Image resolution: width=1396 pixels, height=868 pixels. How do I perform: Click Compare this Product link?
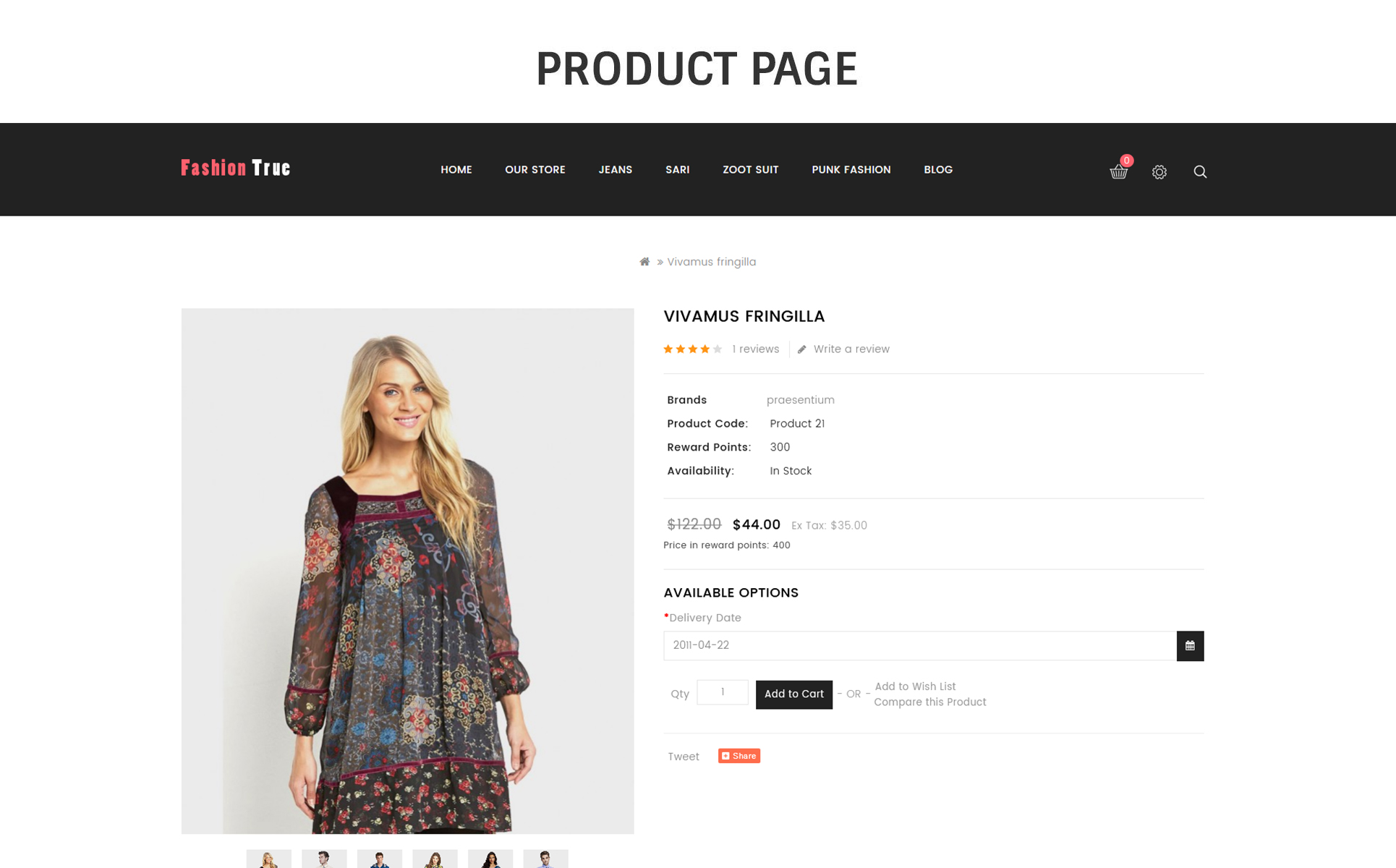point(930,702)
